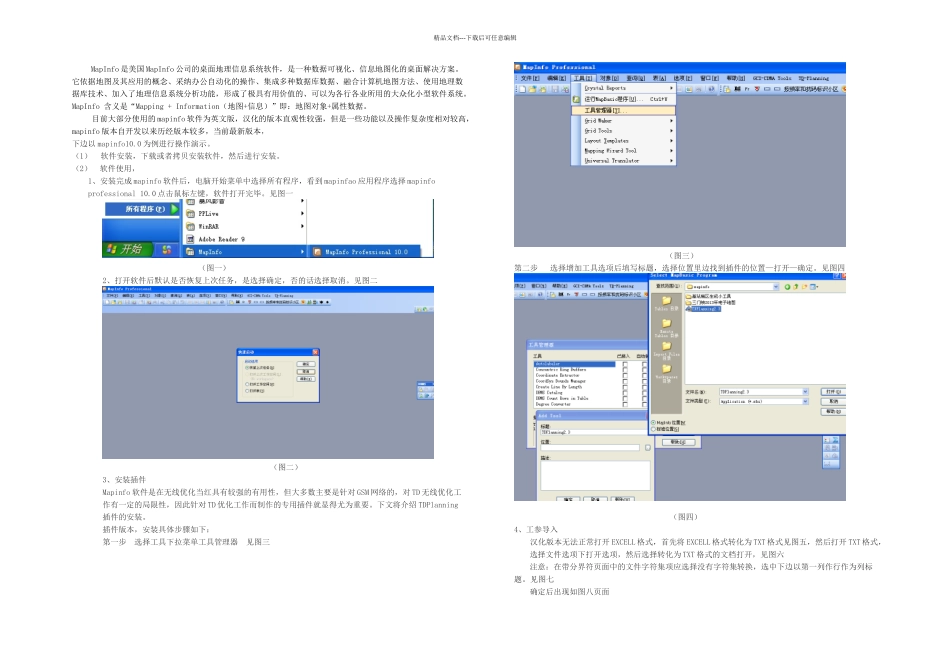Click Help button in Select MapBasic Program
The height and width of the screenshot is (672, 950).
pos(834,411)
